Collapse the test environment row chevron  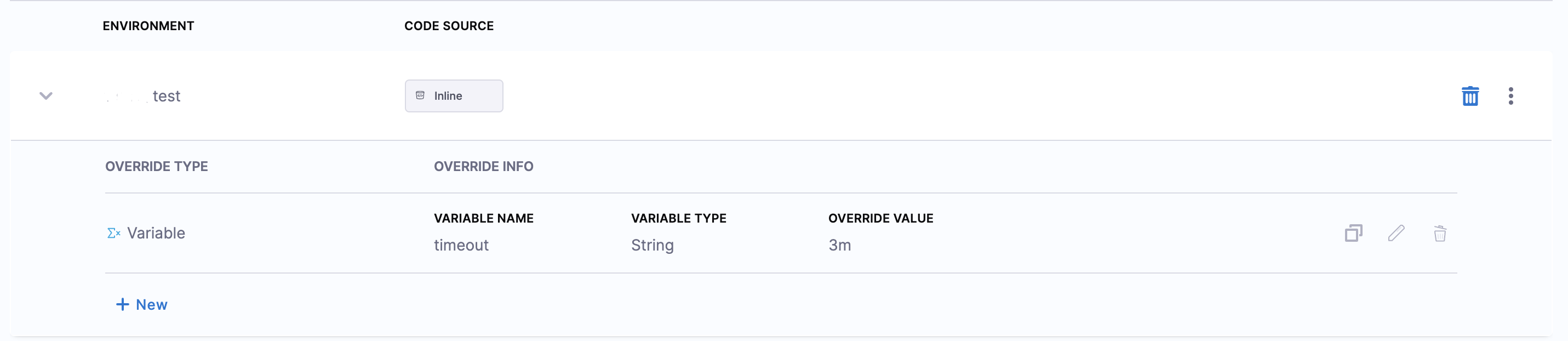click(45, 95)
